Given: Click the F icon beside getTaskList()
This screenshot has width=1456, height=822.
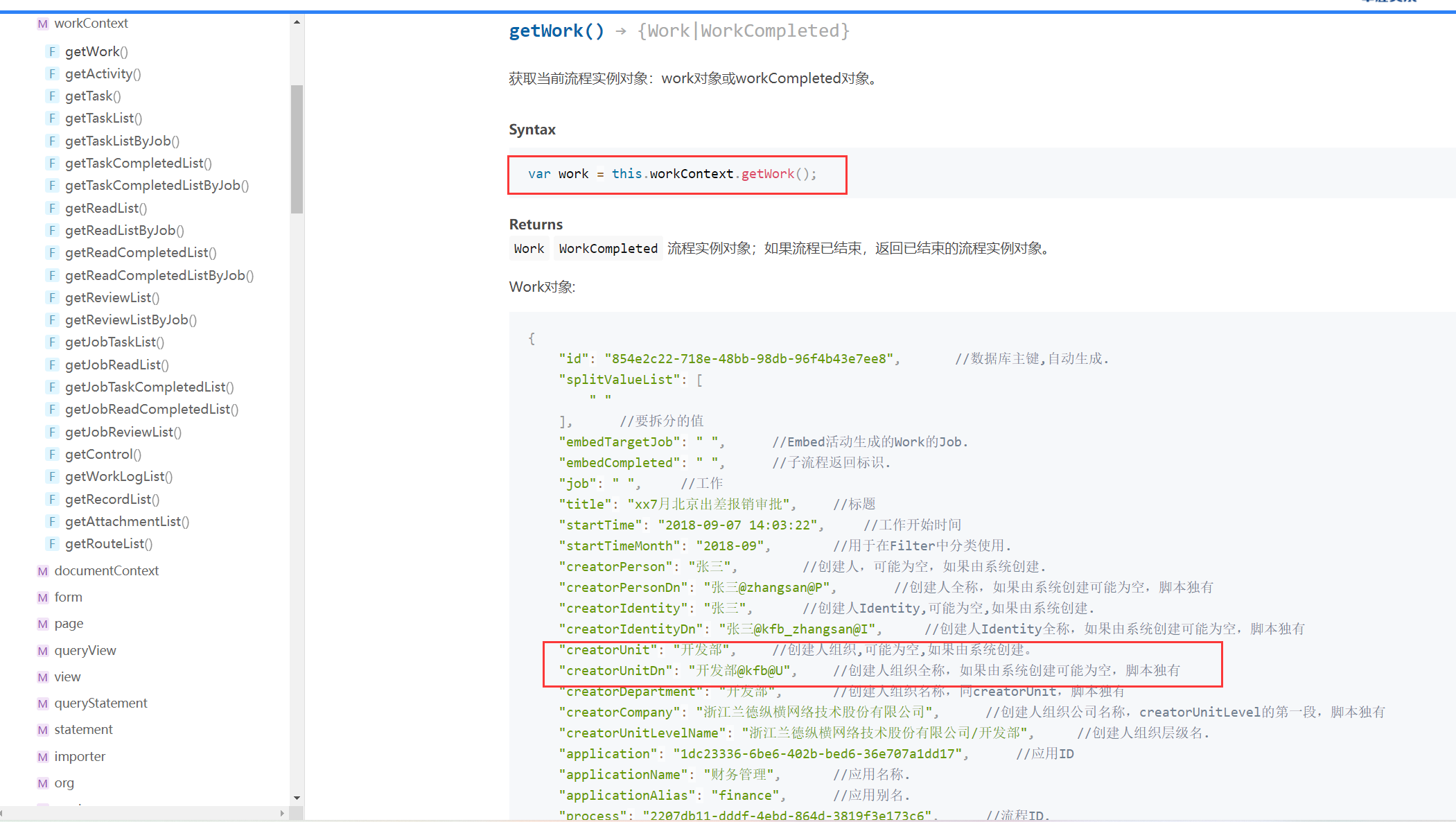Looking at the screenshot, I should click(x=52, y=119).
